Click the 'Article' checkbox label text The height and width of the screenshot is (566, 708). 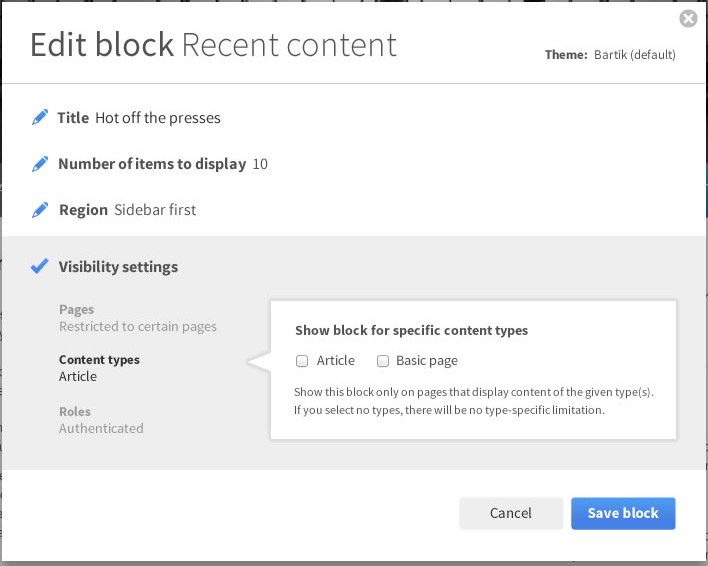(336, 361)
